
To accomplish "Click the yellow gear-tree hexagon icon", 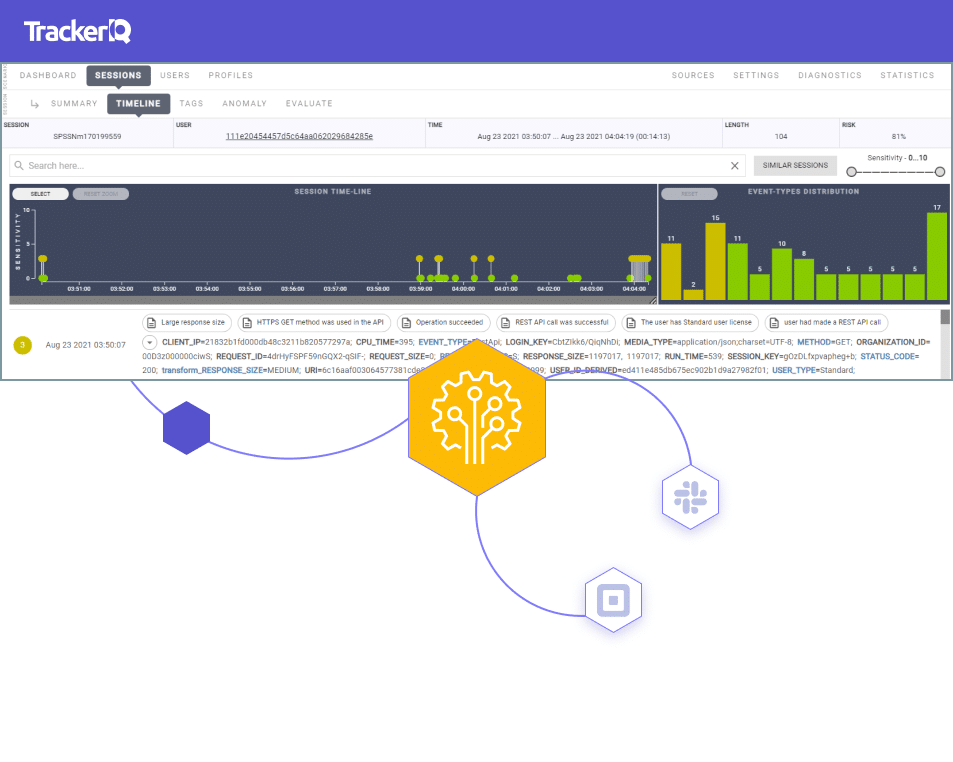I will point(476,417).
